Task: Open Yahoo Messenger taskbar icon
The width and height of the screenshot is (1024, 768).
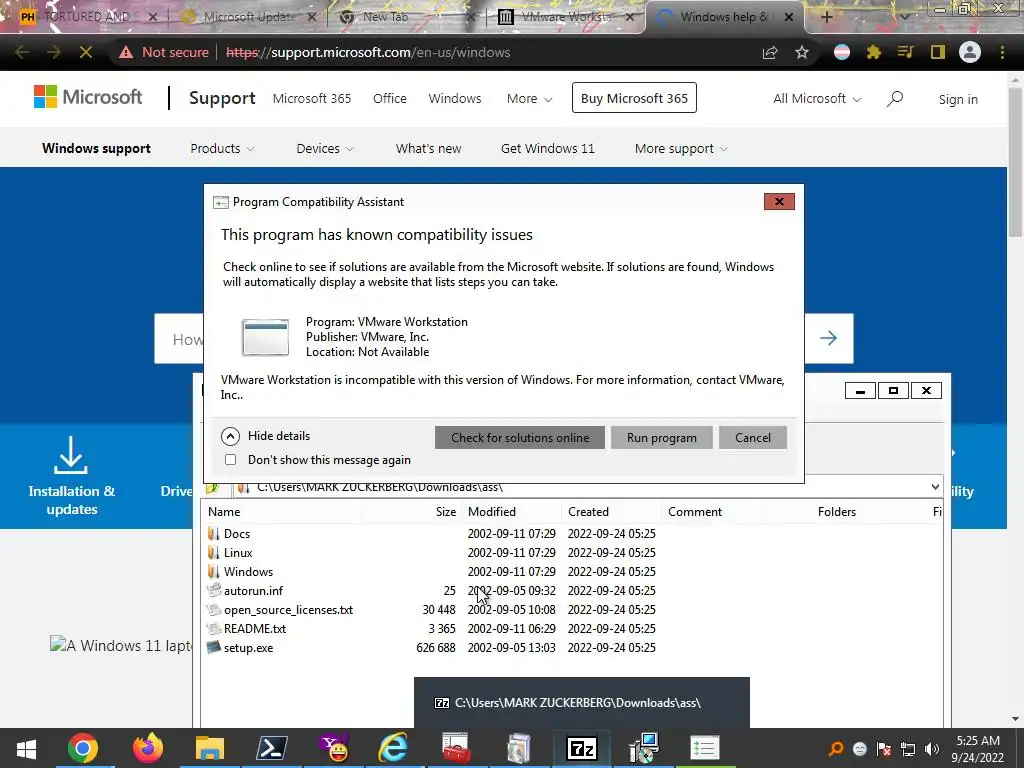Action: [334, 748]
